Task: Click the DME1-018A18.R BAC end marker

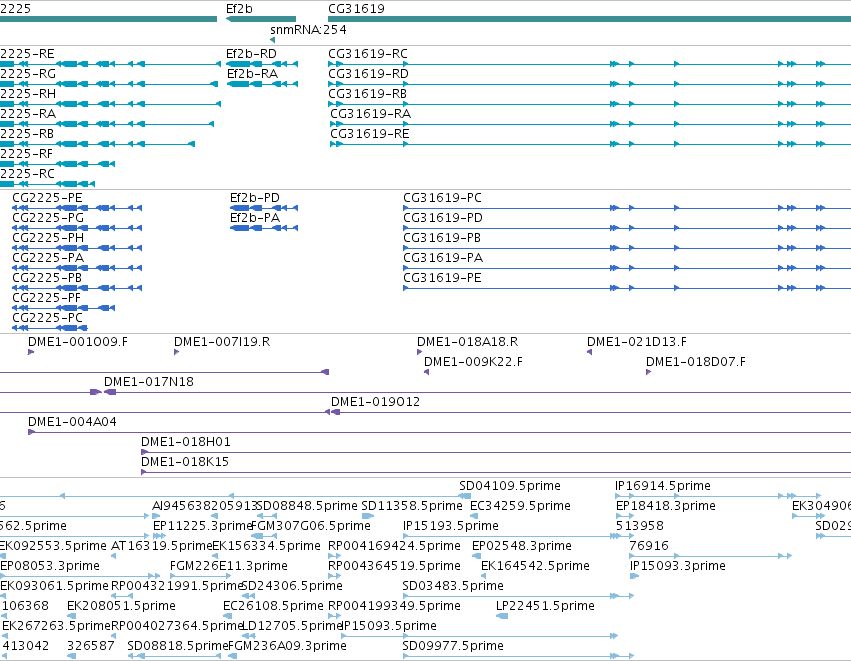Action: coord(420,352)
